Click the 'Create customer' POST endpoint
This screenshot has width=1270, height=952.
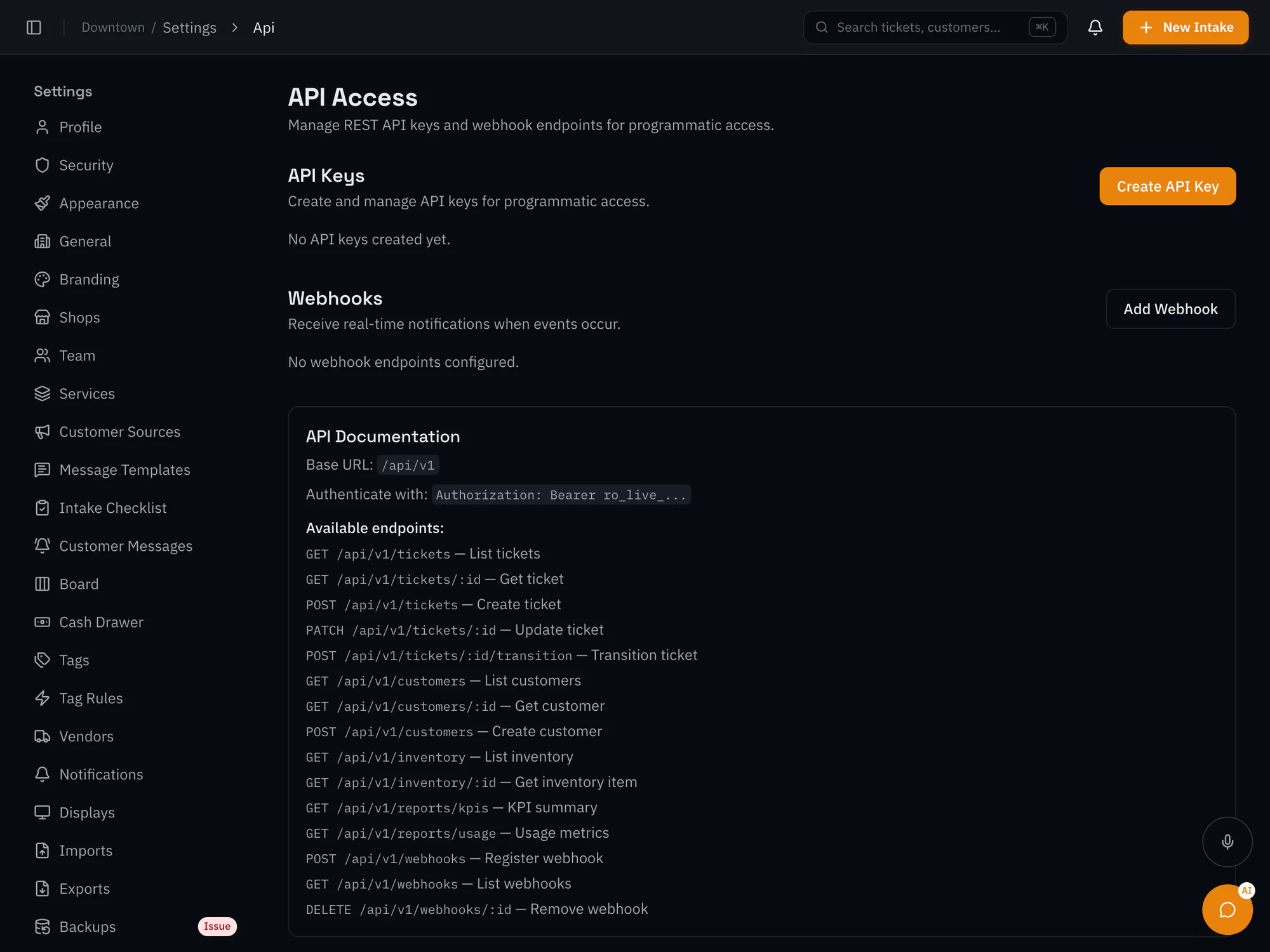[x=454, y=731]
